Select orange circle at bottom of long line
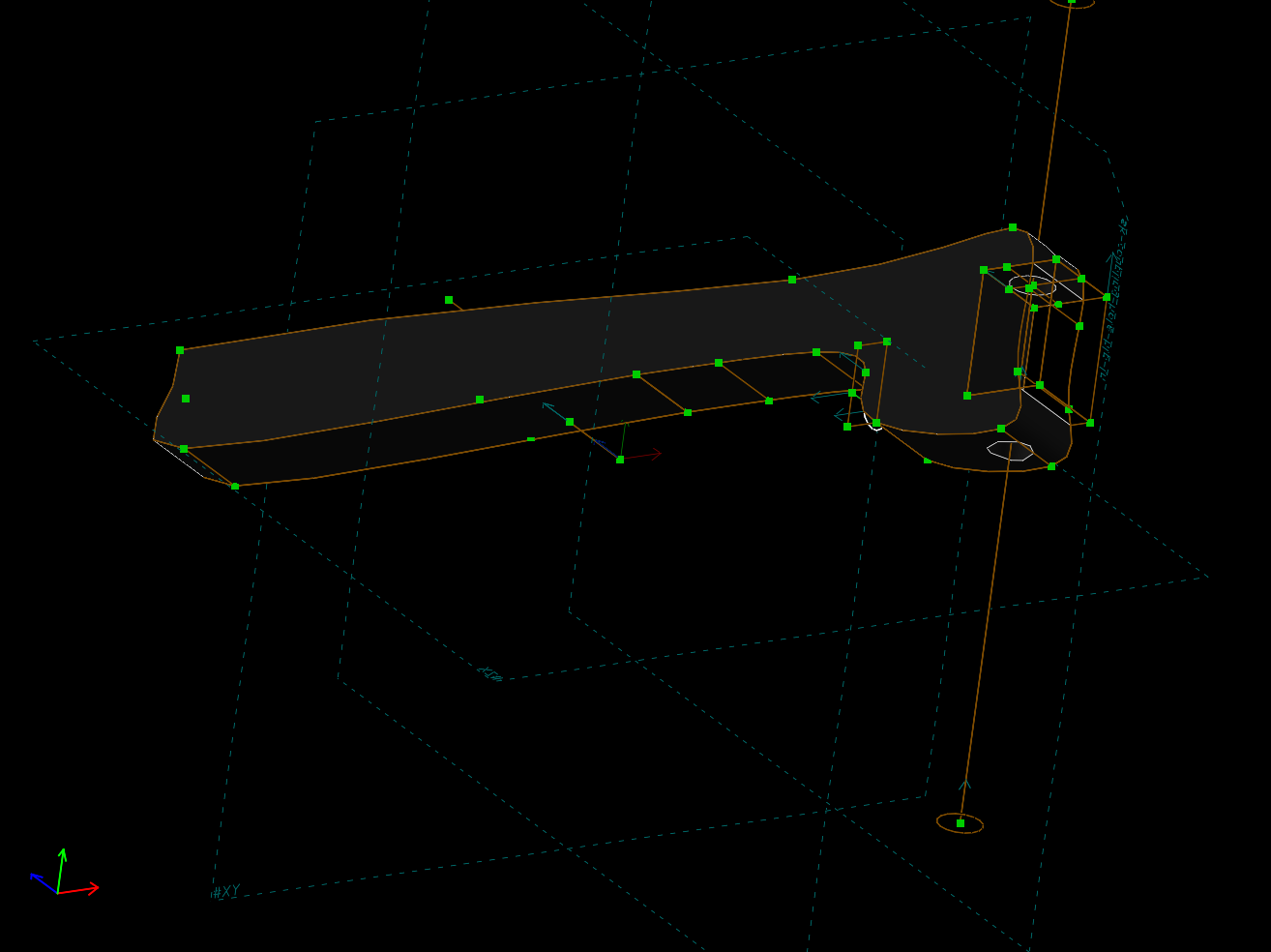 pyautogui.click(x=960, y=823)
